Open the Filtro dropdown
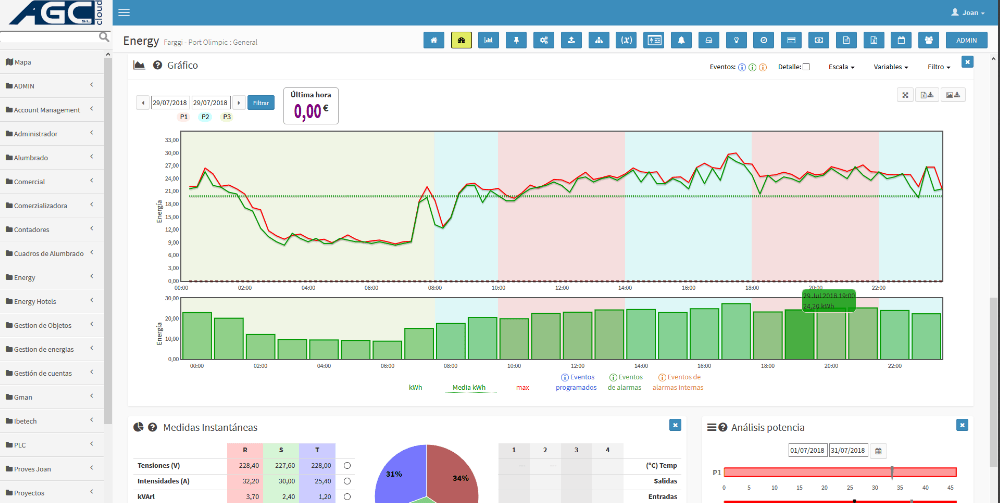This screenshot has width=1000, height=503. (x=939, y=67)
